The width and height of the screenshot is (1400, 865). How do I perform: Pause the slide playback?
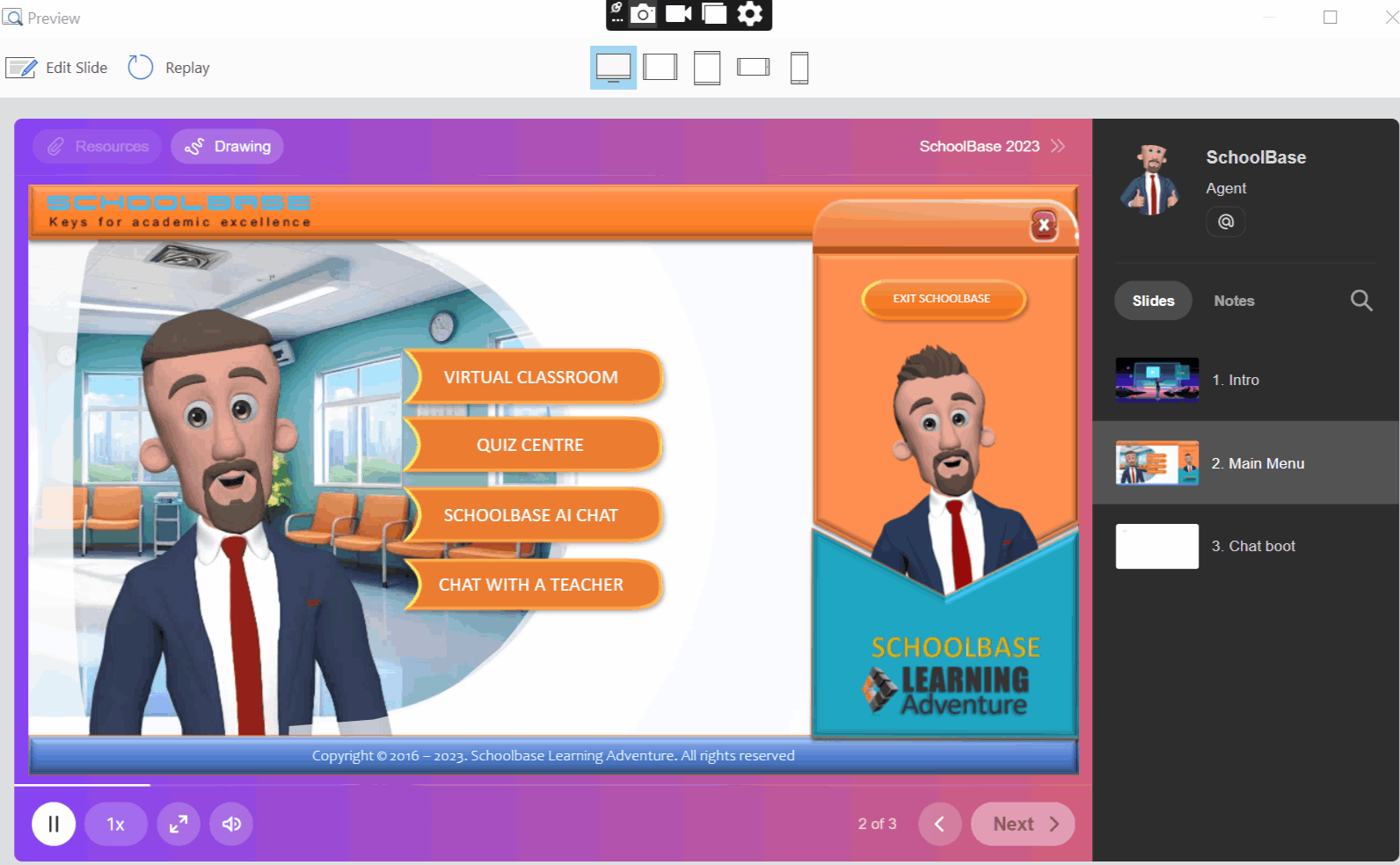pos(54,824)
